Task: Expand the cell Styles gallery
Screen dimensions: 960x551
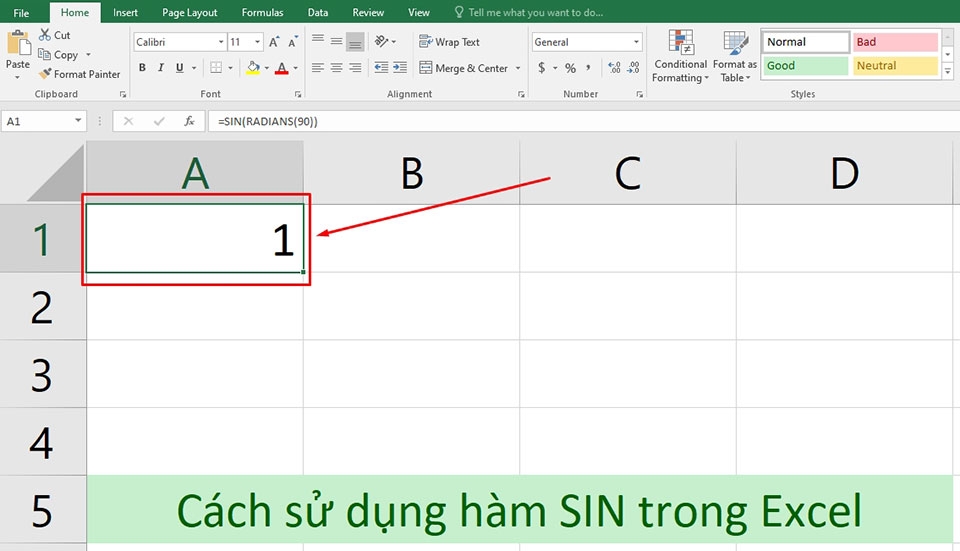Action: click(x=948, y=72)
